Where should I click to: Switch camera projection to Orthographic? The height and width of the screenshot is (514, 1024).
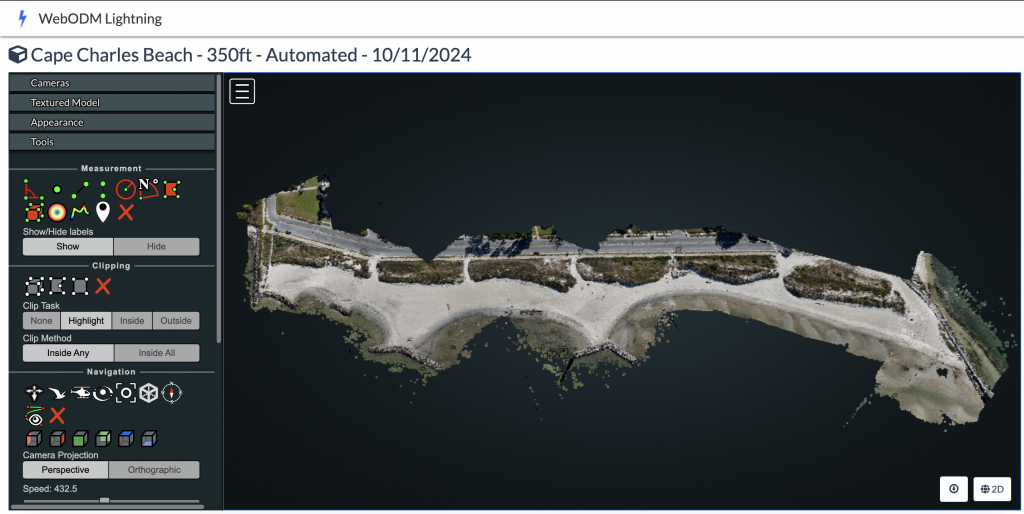(154, 470)
